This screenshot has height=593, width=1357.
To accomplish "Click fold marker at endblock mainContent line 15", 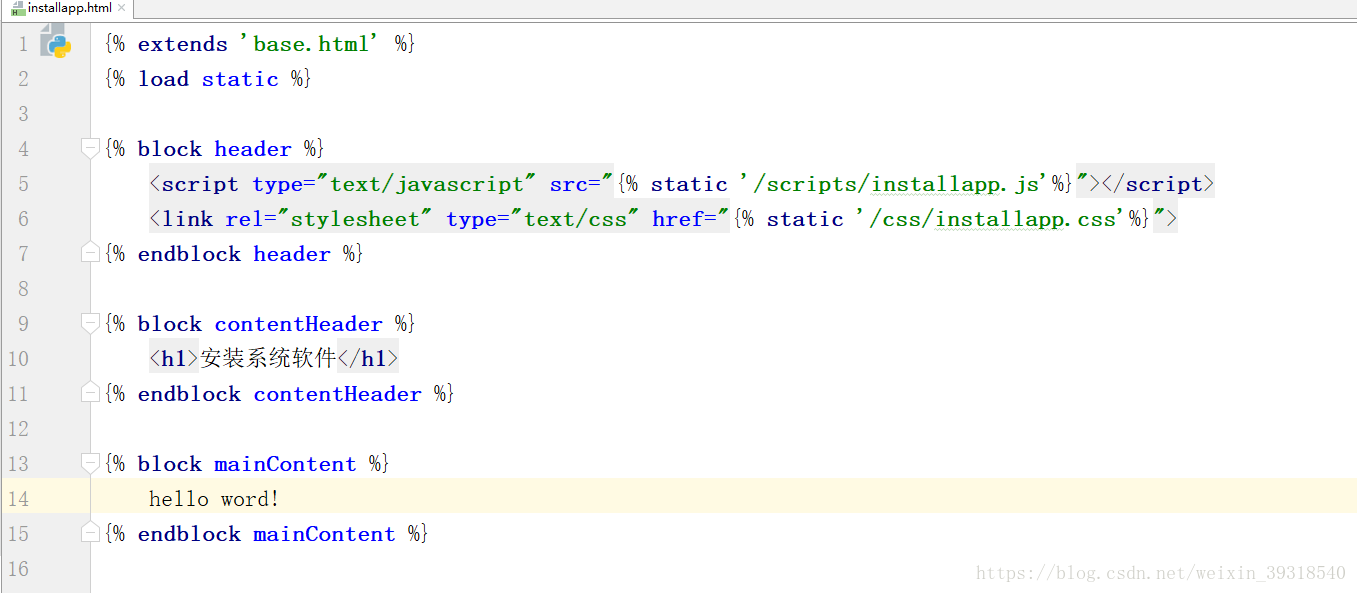I will (89, 533).
